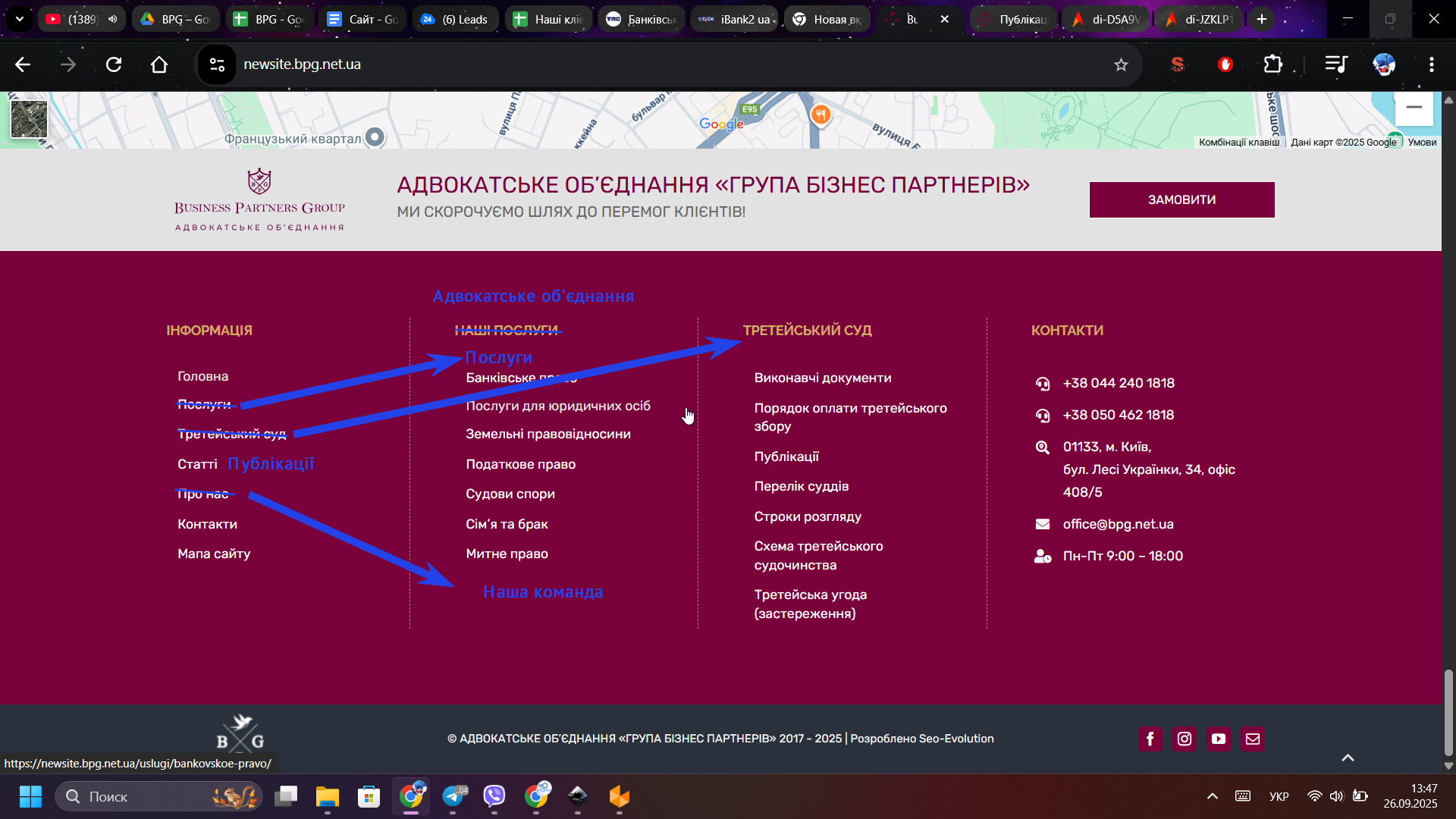Click the BPG footer logo
Screen dimensions: 1456x819
240,733
